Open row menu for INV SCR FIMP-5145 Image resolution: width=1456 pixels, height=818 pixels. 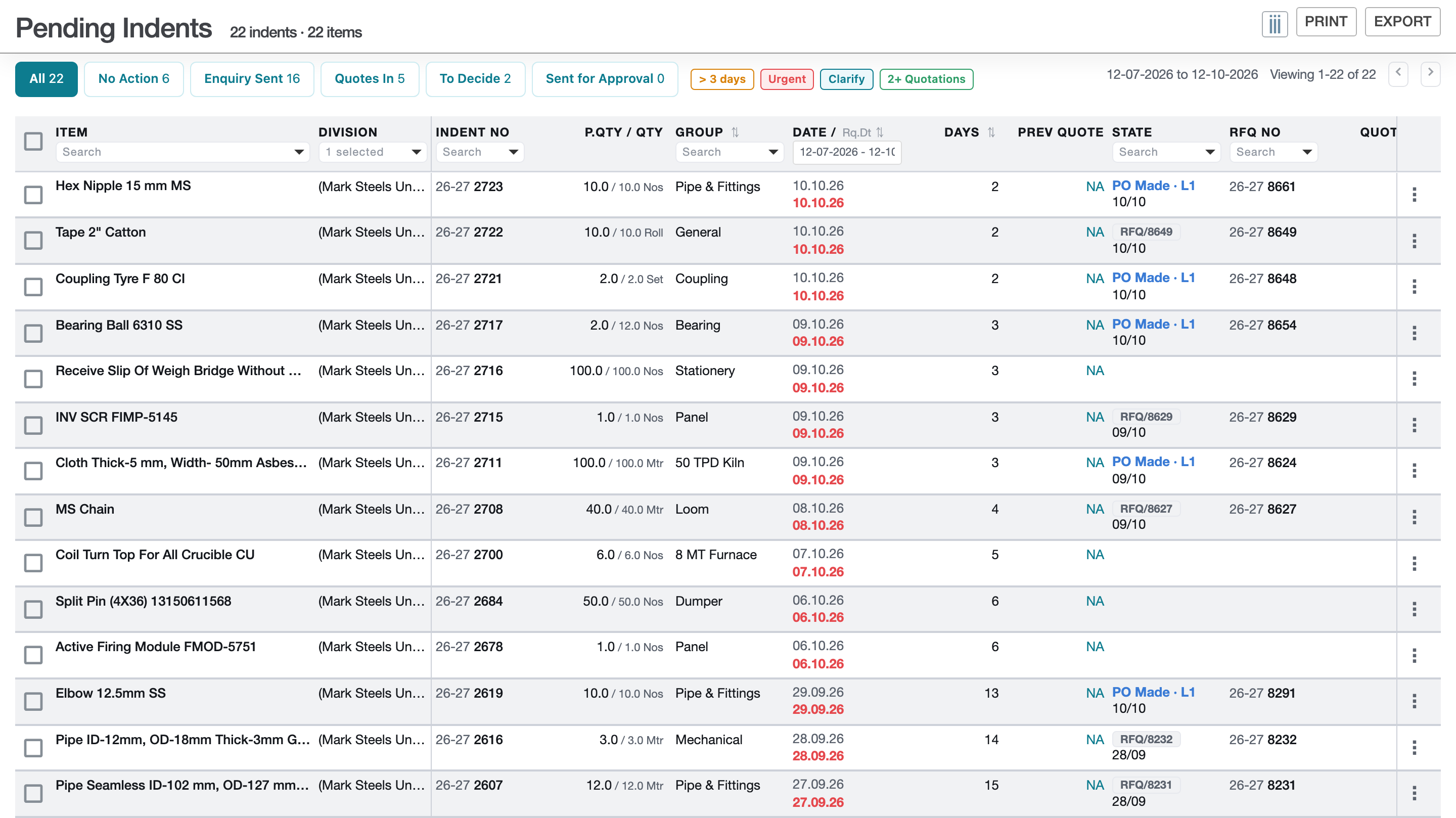tap(1414, 425)
